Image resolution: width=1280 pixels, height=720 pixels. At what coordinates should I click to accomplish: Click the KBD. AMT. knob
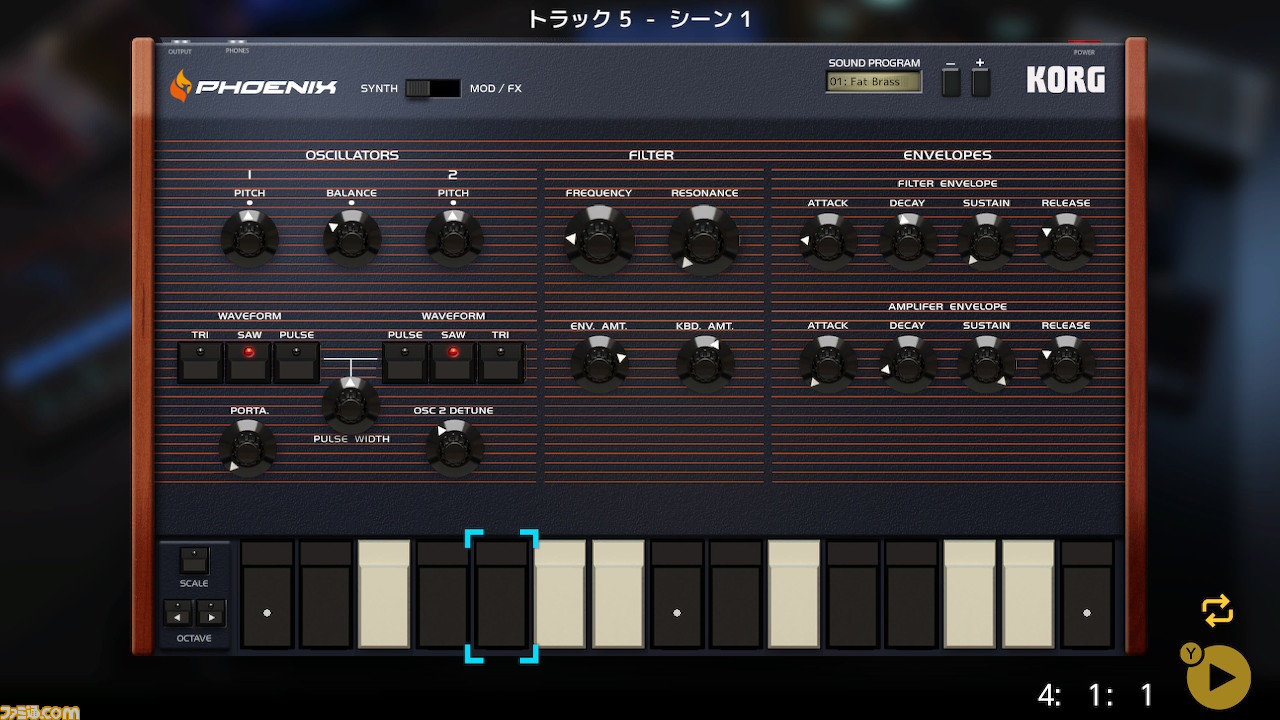pyautogui.click(x=705, y=363)
